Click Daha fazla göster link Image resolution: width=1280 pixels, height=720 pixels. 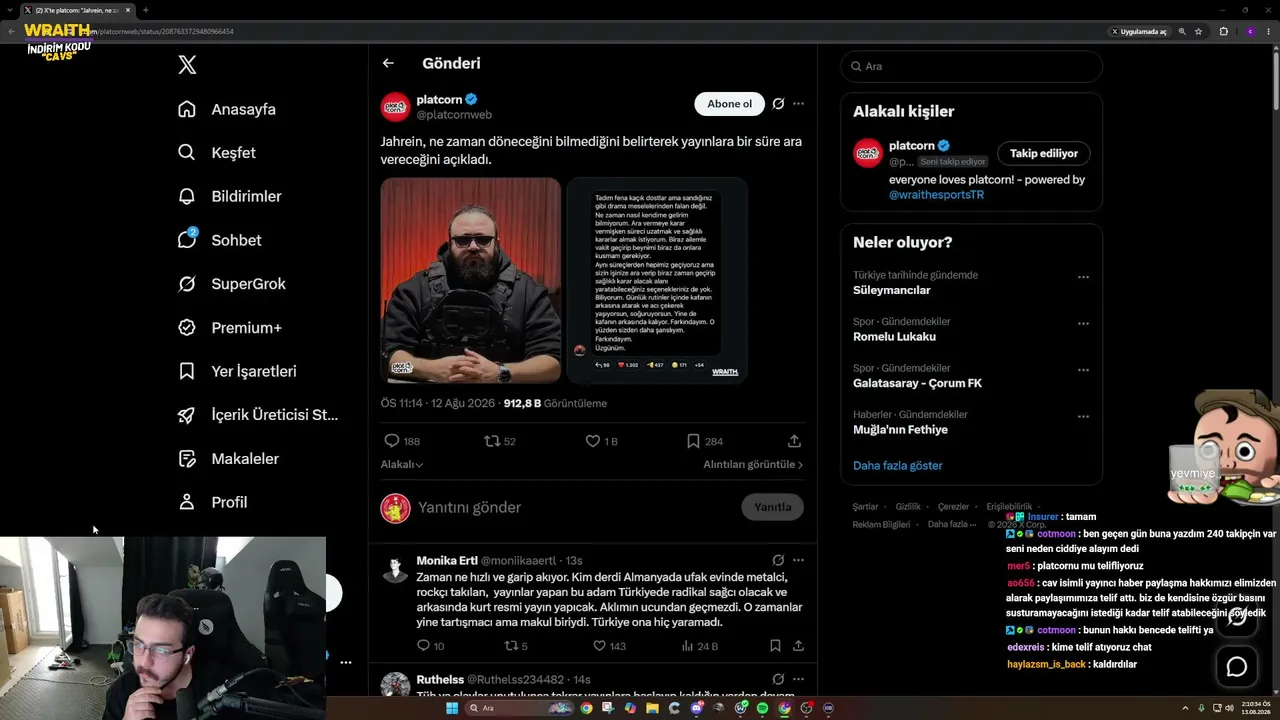(x=897, y=466)
